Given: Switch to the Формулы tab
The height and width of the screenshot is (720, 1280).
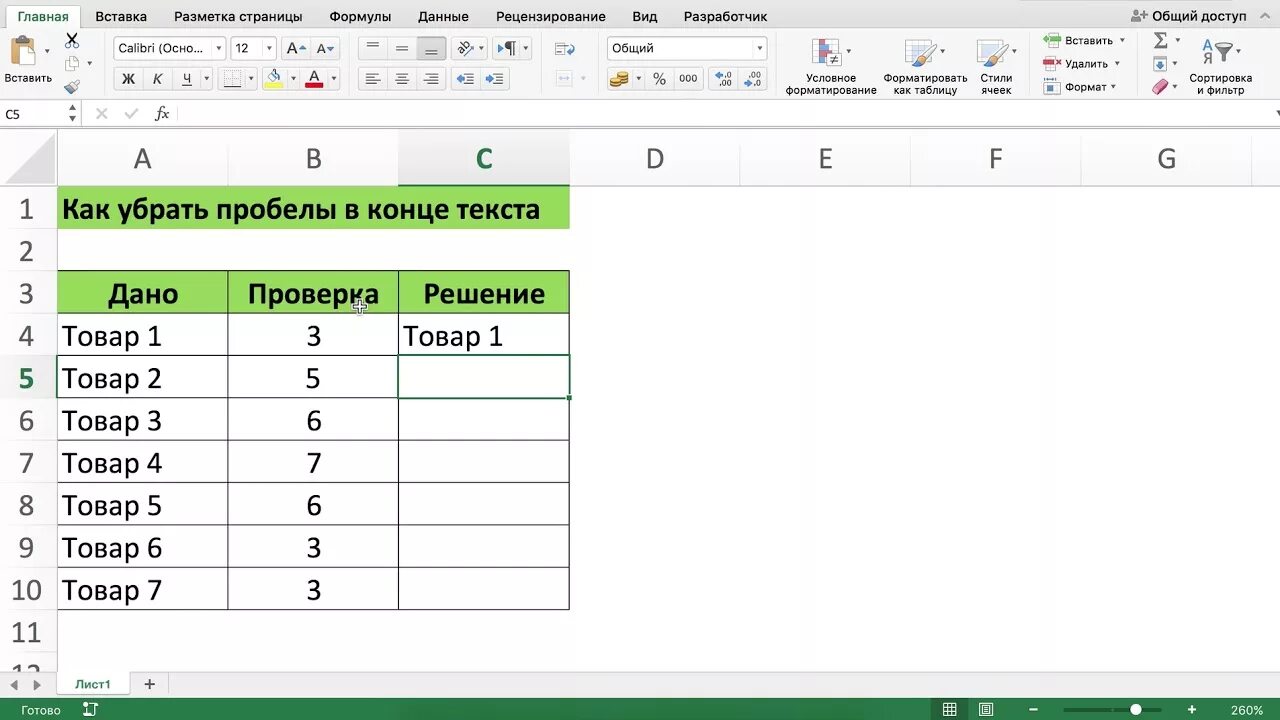Looking at the screenshot, I should tap(360, 16).
